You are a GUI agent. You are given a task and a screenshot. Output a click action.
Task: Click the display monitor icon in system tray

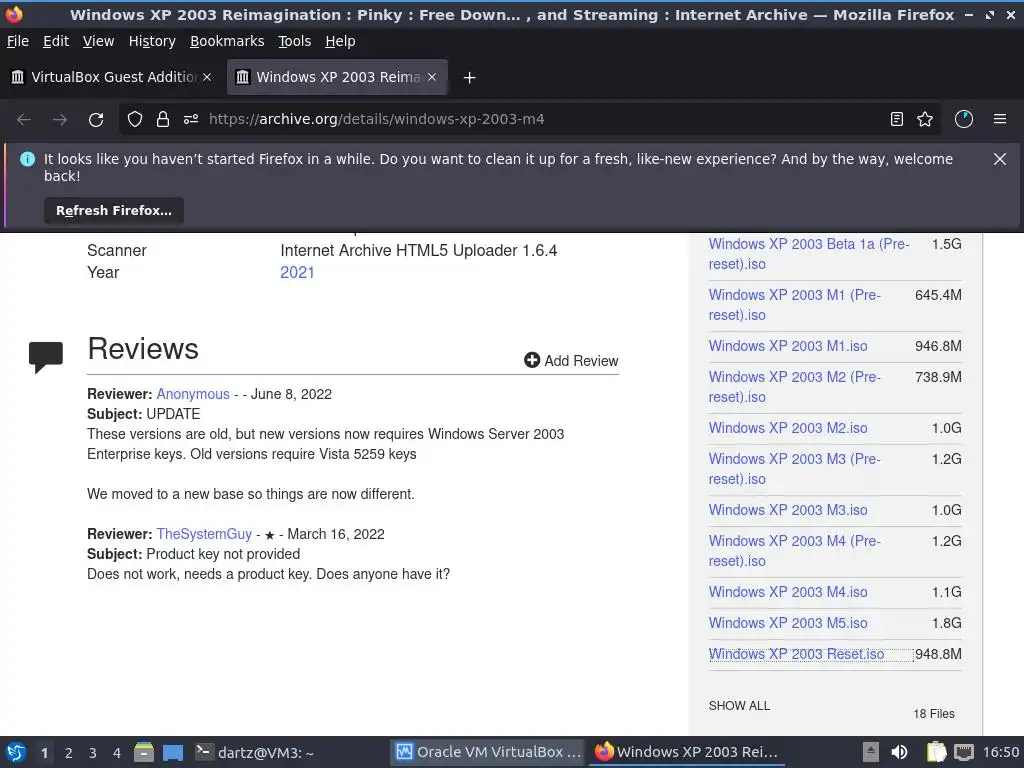tap(964, 752)
